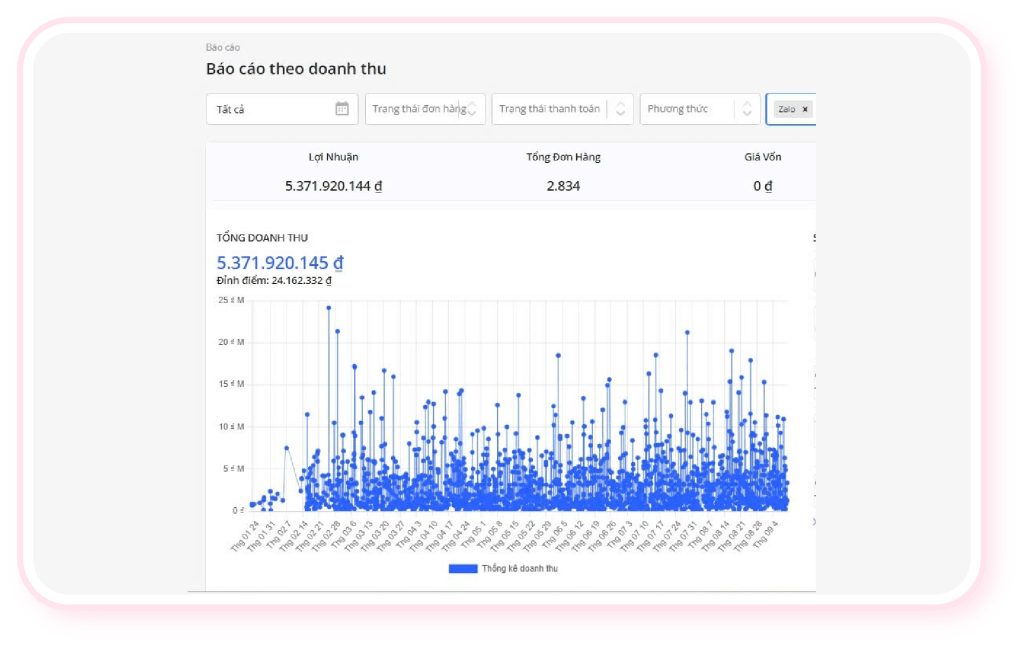This screenshot has height=648, width=1024.
Task: Click the Giá Vốn summary value
Action: click(x=763, y=186)
